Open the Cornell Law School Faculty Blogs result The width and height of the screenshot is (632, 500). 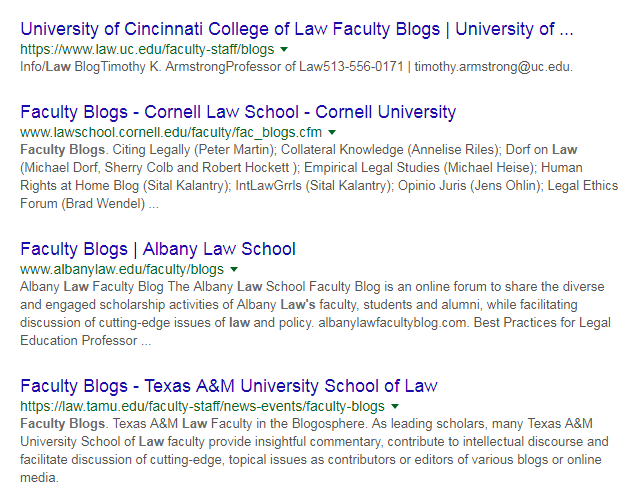[238, 111]
